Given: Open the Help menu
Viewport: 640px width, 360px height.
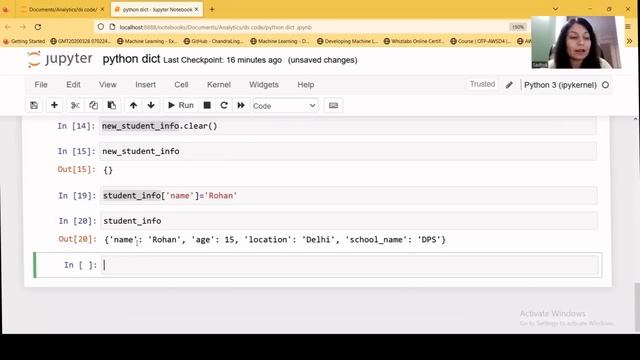Looking at the screenshot, I should [x=306, y=84].
